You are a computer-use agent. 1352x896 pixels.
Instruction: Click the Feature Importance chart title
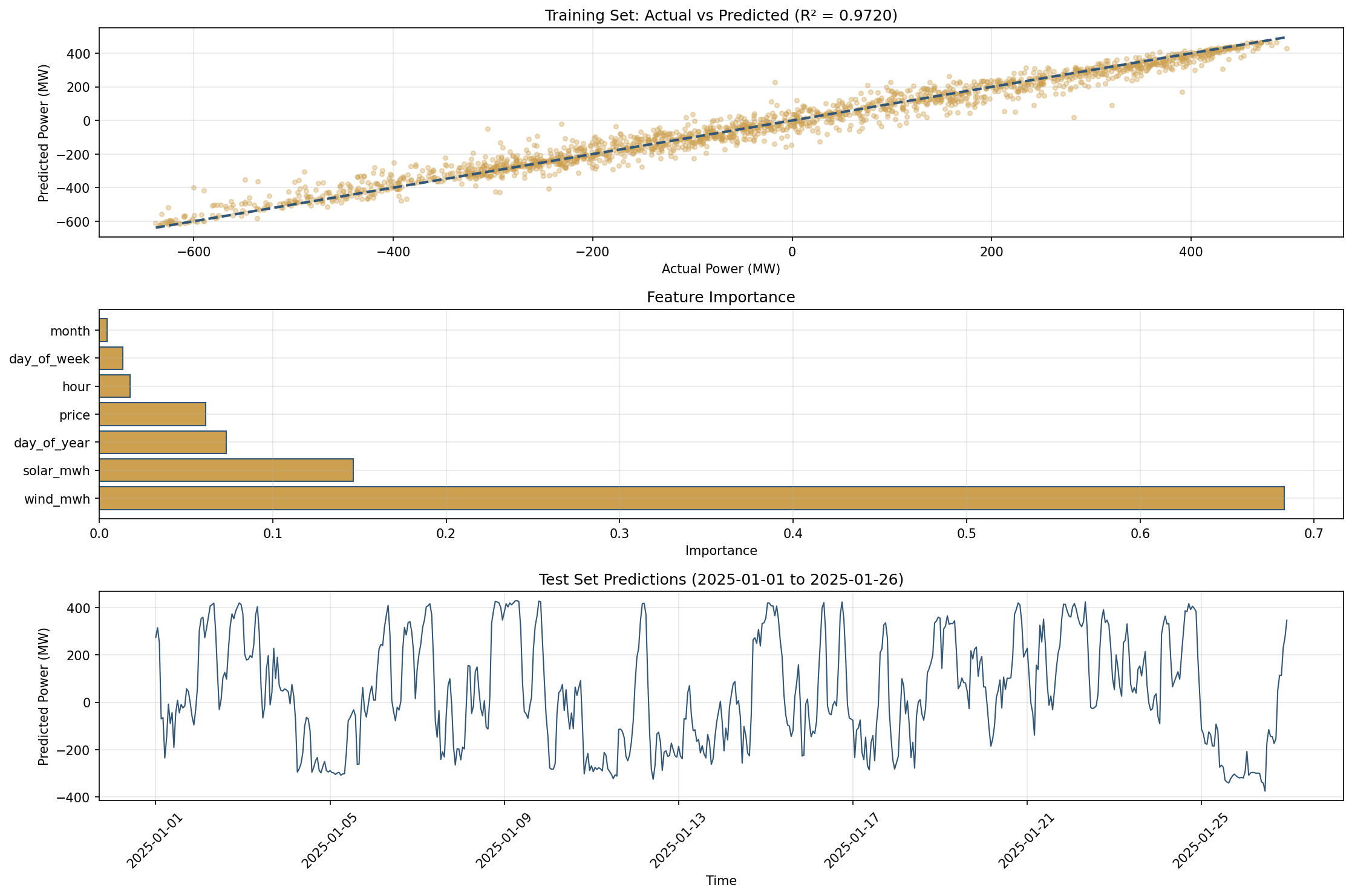[720, 297]
